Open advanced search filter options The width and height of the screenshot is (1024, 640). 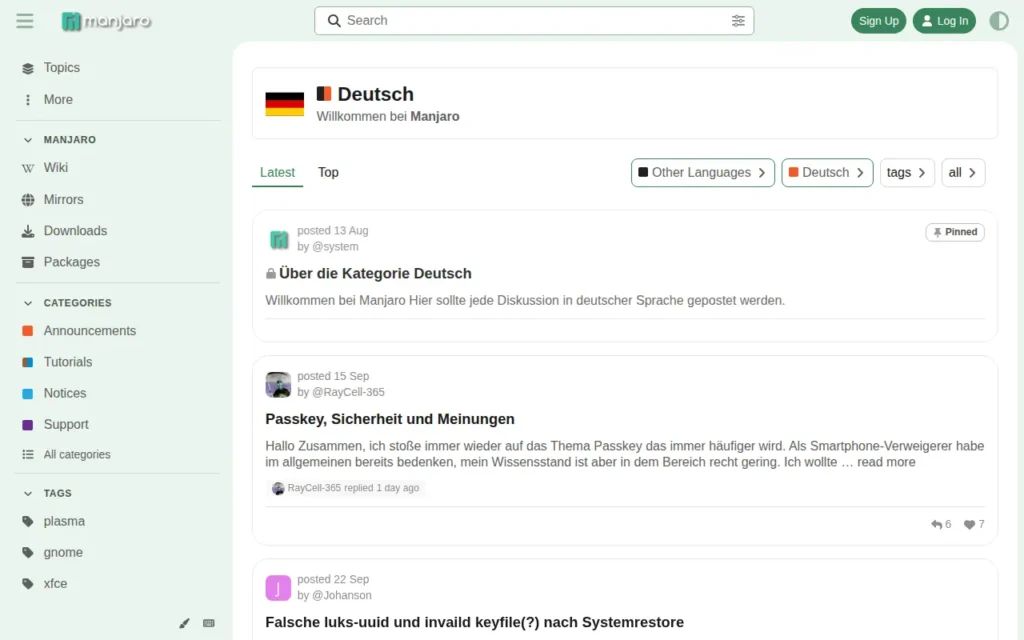click(x=738, y=21)
